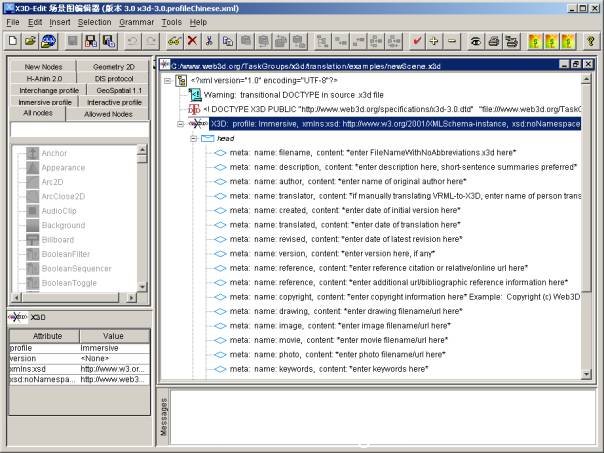The width and height of the screenshot is (604, 453).
Task: Click the yellow question mark Help icon
Action: click(x=591, y=41)
